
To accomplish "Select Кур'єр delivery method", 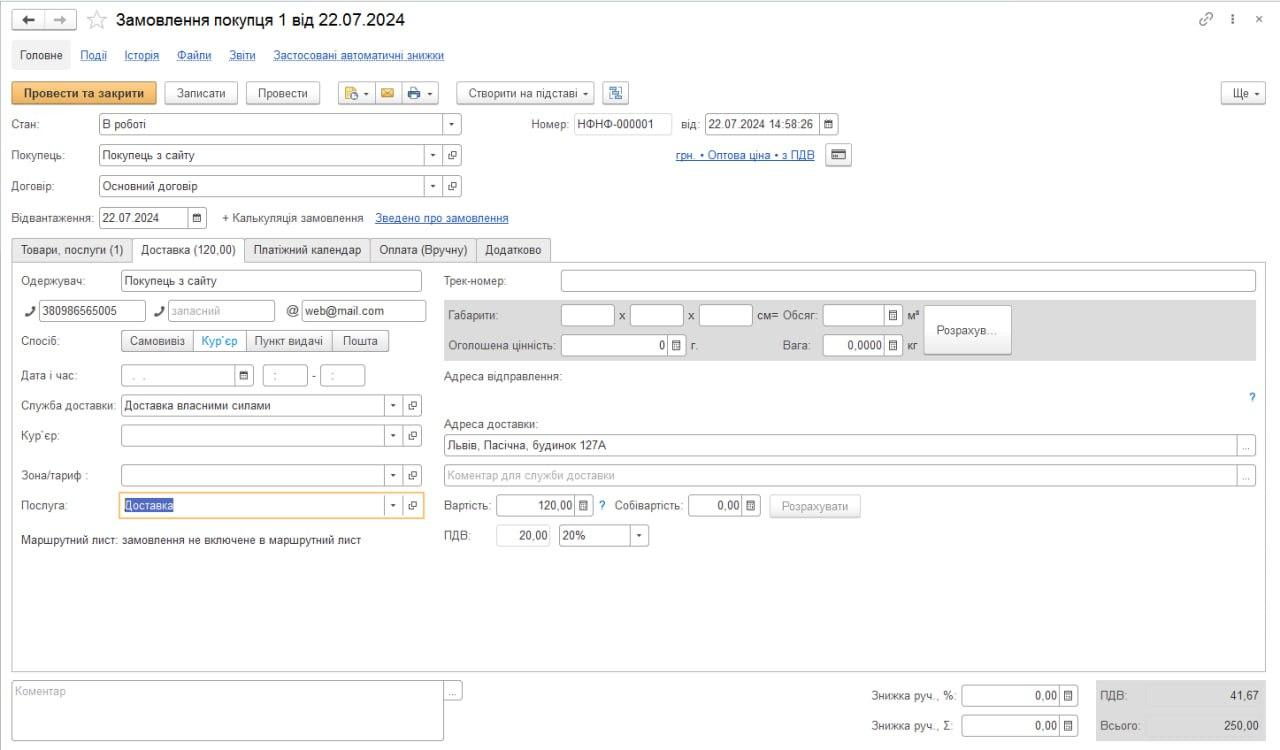I will click(x=219, y=341).
